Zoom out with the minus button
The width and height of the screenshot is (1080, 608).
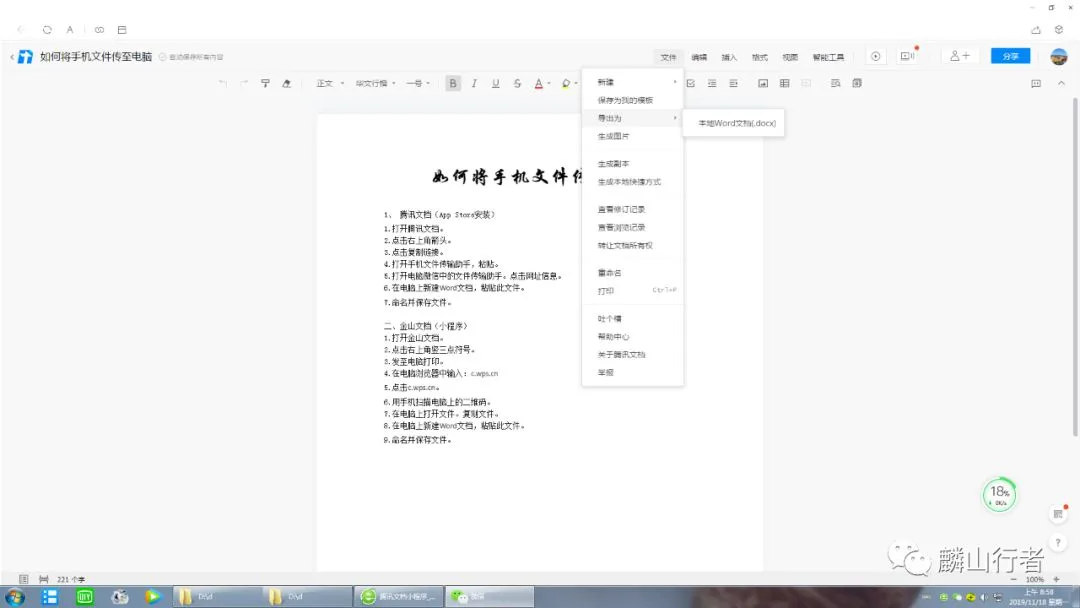tap(1013, 579)
